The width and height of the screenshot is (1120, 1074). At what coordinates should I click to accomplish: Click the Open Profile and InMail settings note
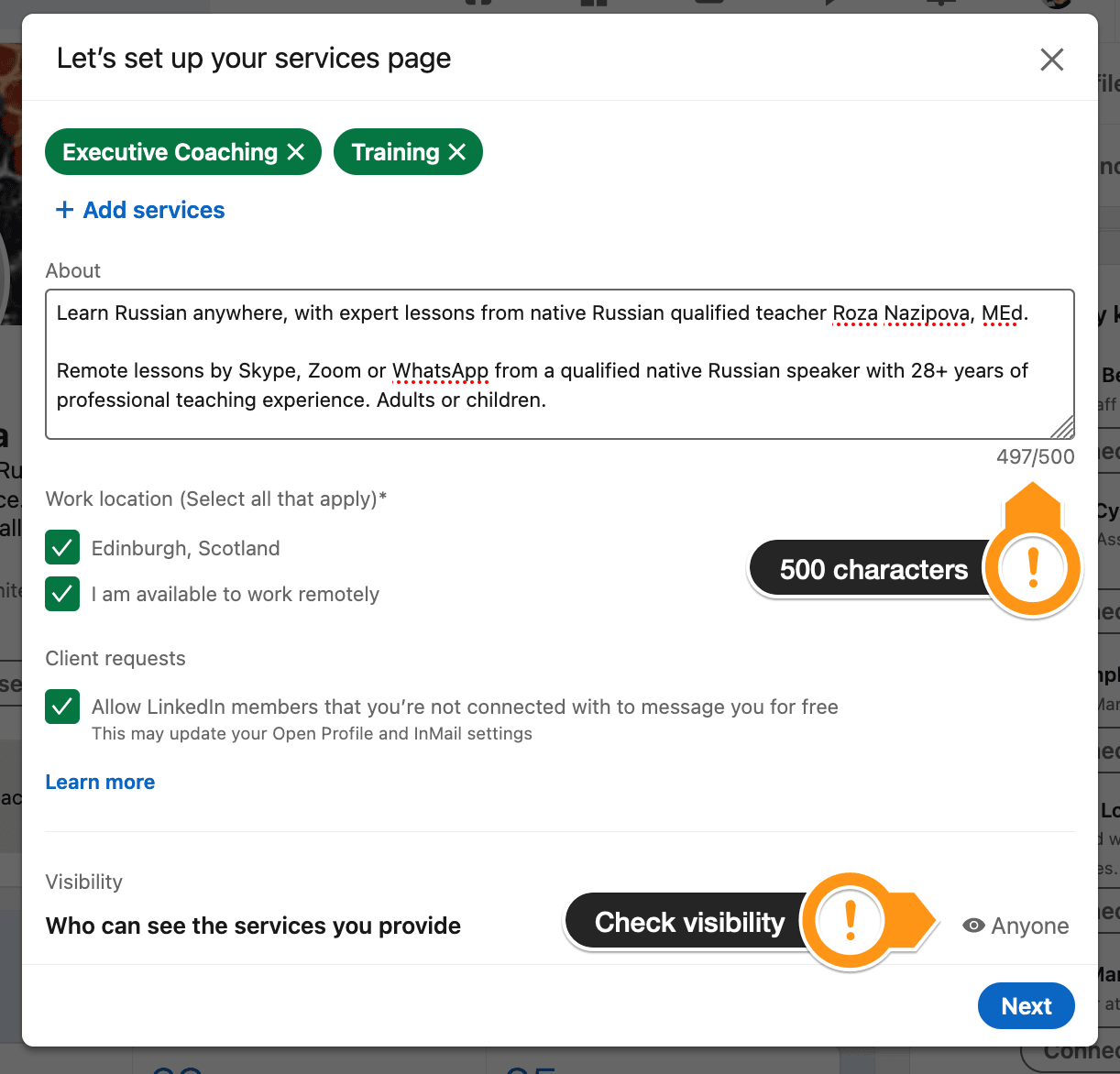pos(312,733)
